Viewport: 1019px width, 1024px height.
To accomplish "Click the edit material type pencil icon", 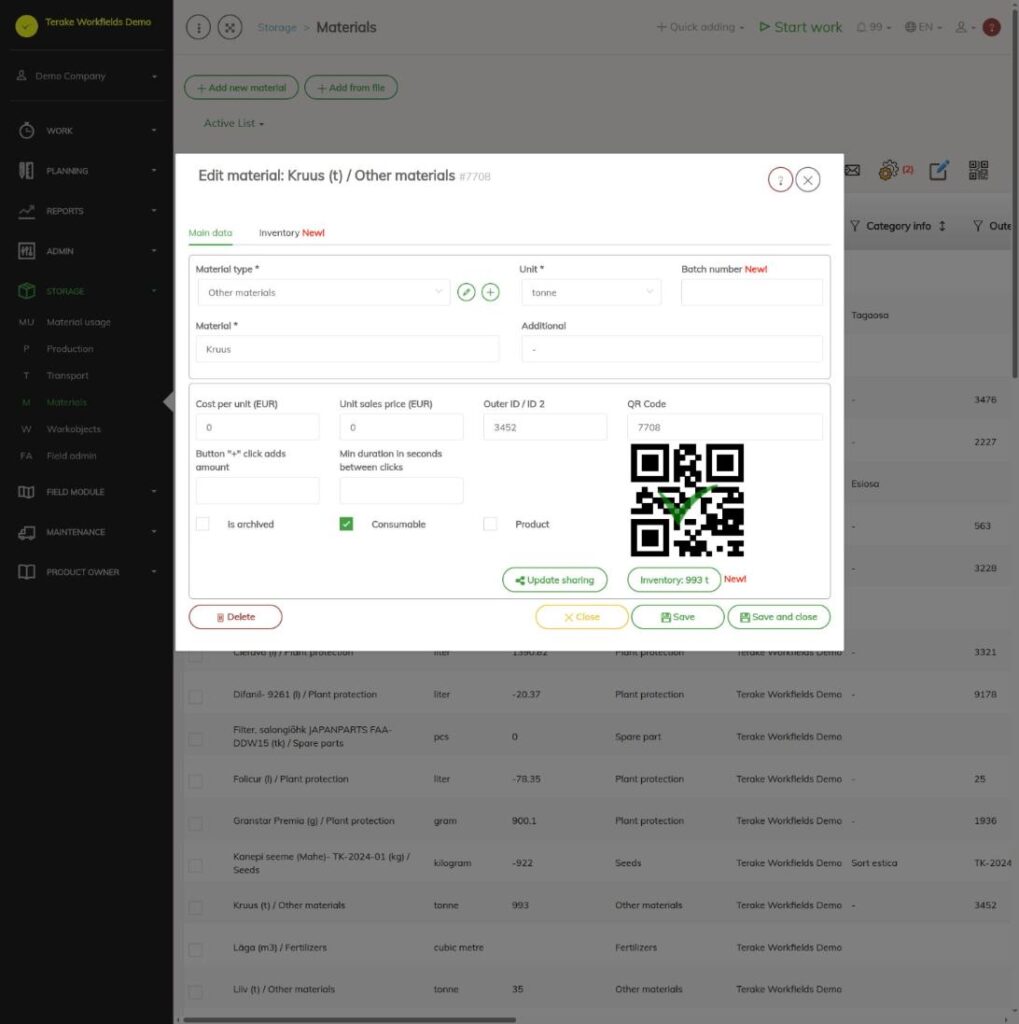I will 466,292.
